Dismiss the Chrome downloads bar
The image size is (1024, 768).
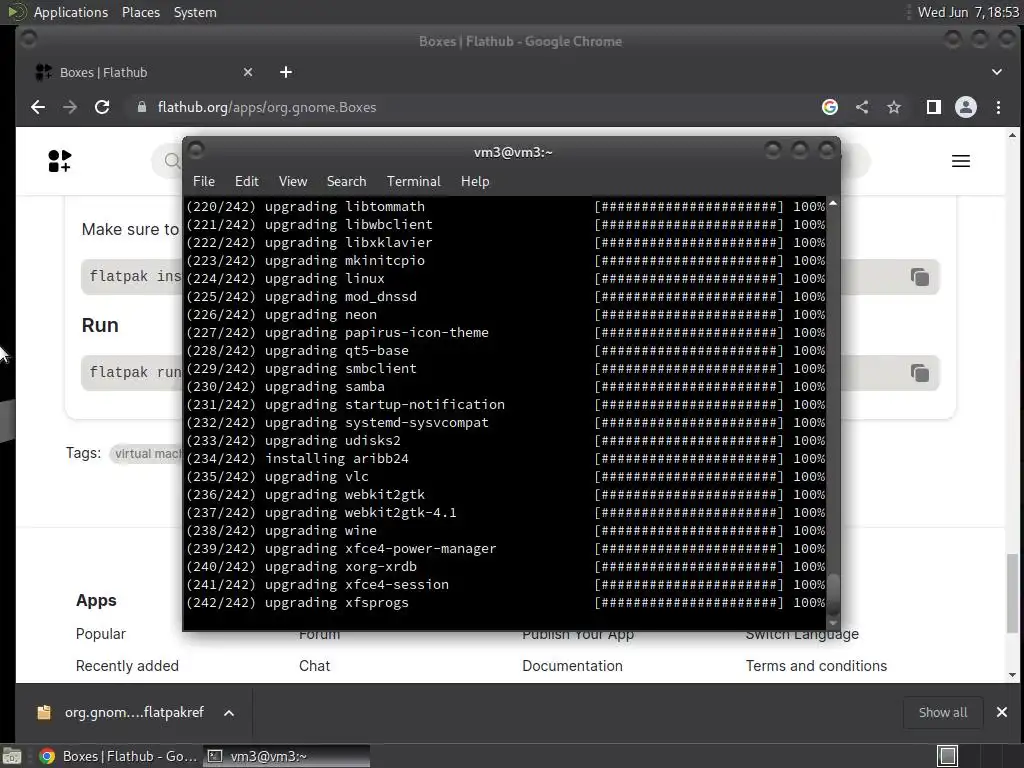pyautogui.click(x=1002, y=712)
